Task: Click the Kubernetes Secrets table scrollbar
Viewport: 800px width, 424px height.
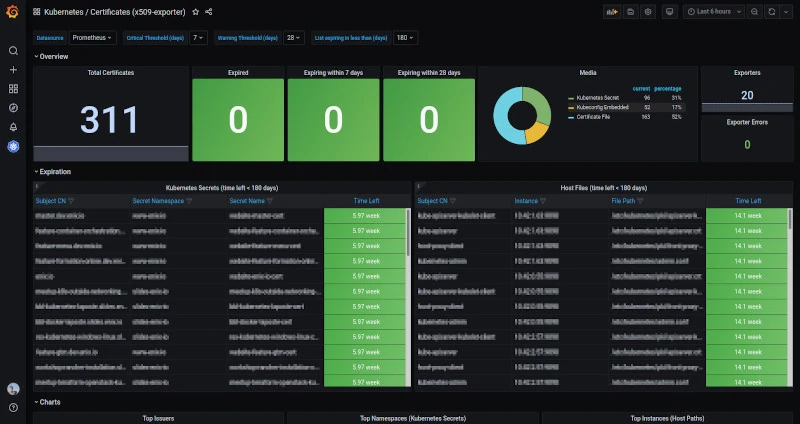Action: point(408,232)
